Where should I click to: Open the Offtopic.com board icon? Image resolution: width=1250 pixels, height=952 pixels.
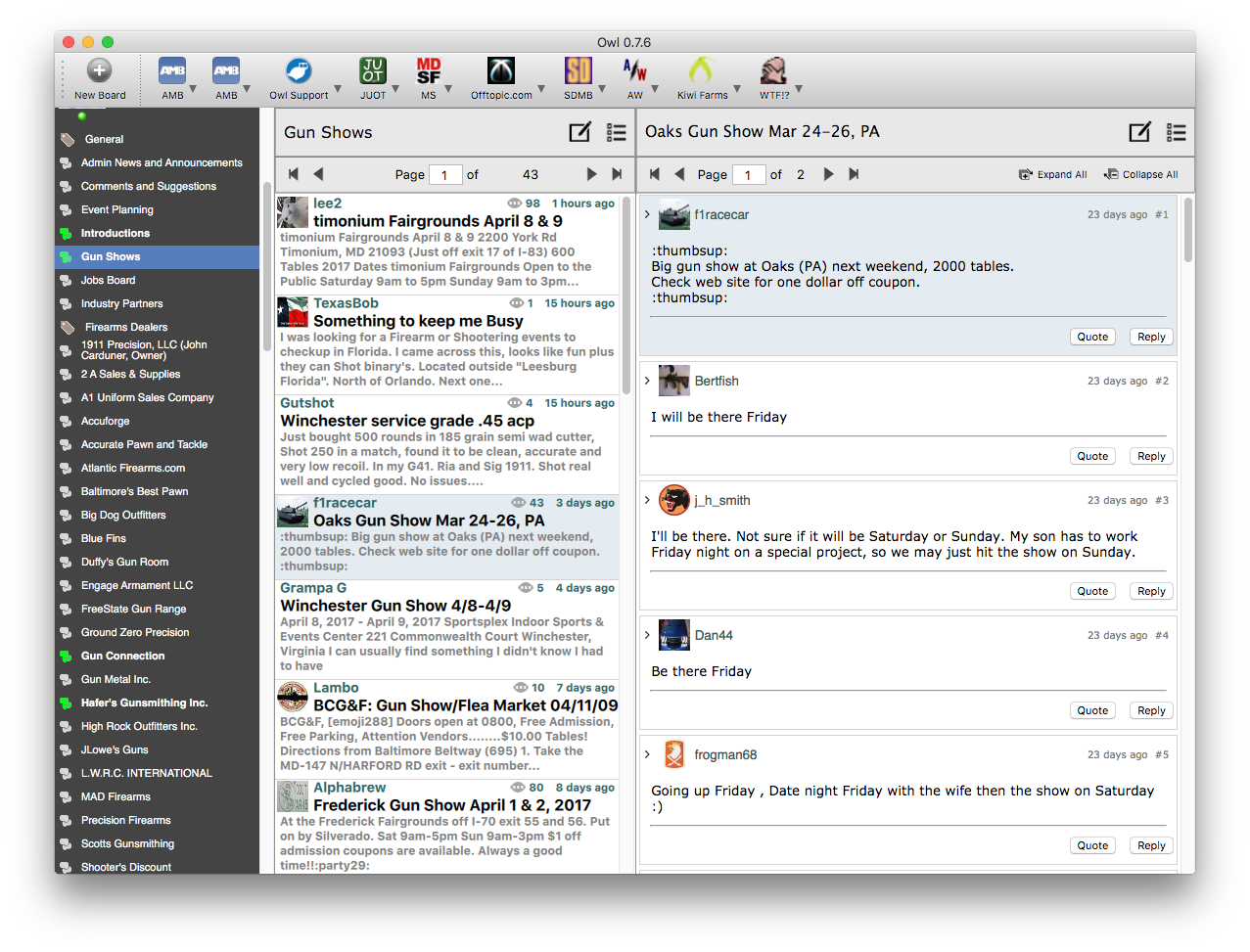pyautogui.click(x=501, y=70)
